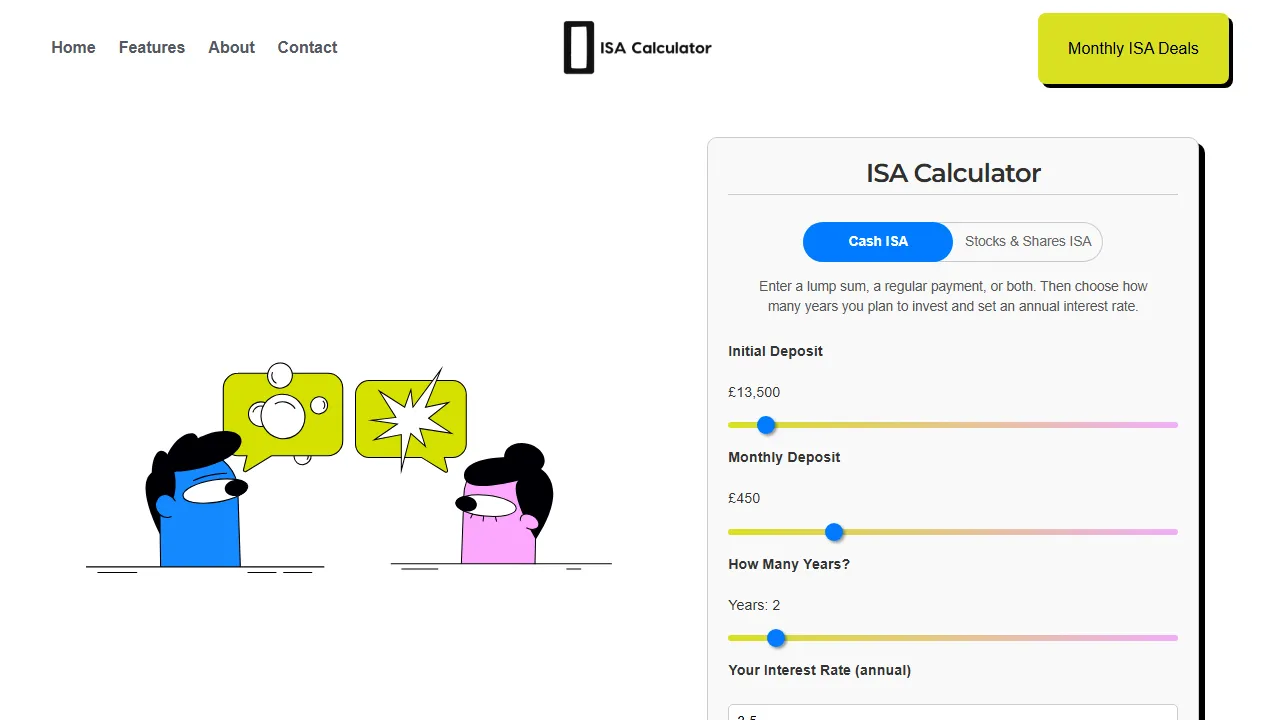Click the £450 monthly deposit label

tap(744, 498)
